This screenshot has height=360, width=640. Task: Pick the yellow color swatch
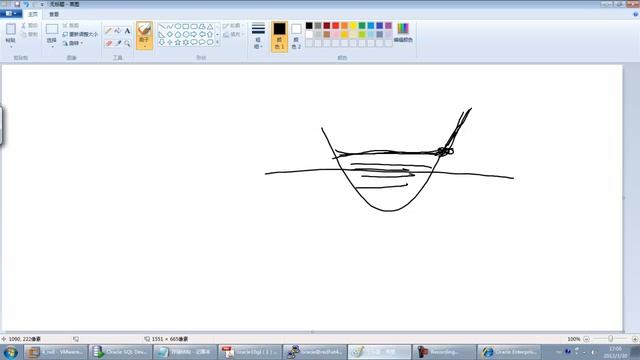pyautogui.click(x=353, y=26)
